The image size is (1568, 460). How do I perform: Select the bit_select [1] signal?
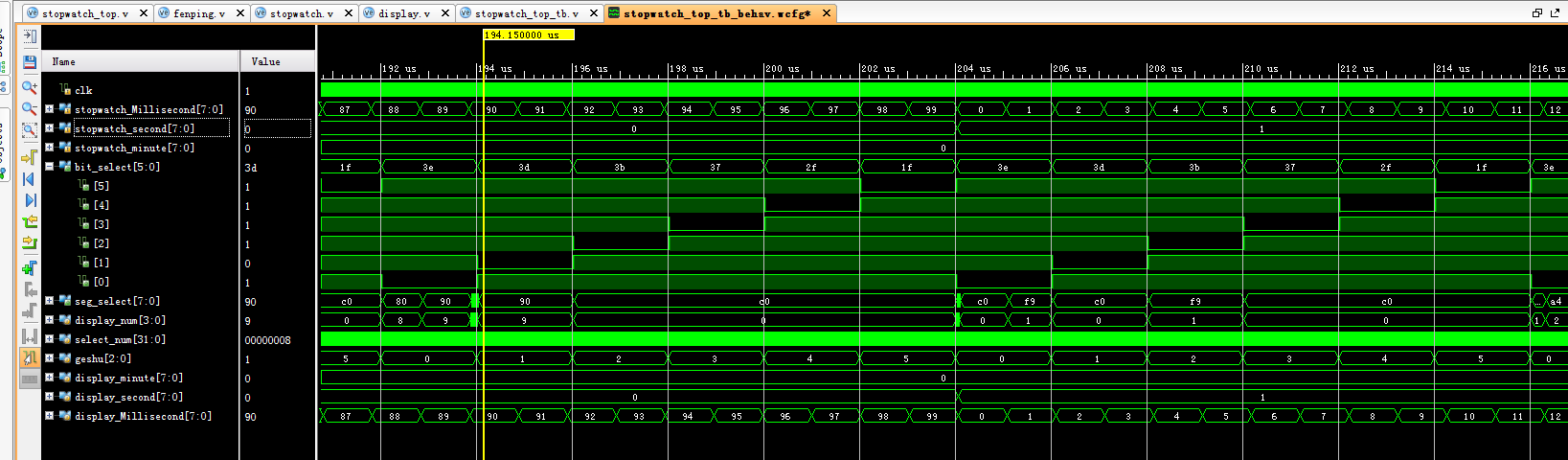[101, 263]
